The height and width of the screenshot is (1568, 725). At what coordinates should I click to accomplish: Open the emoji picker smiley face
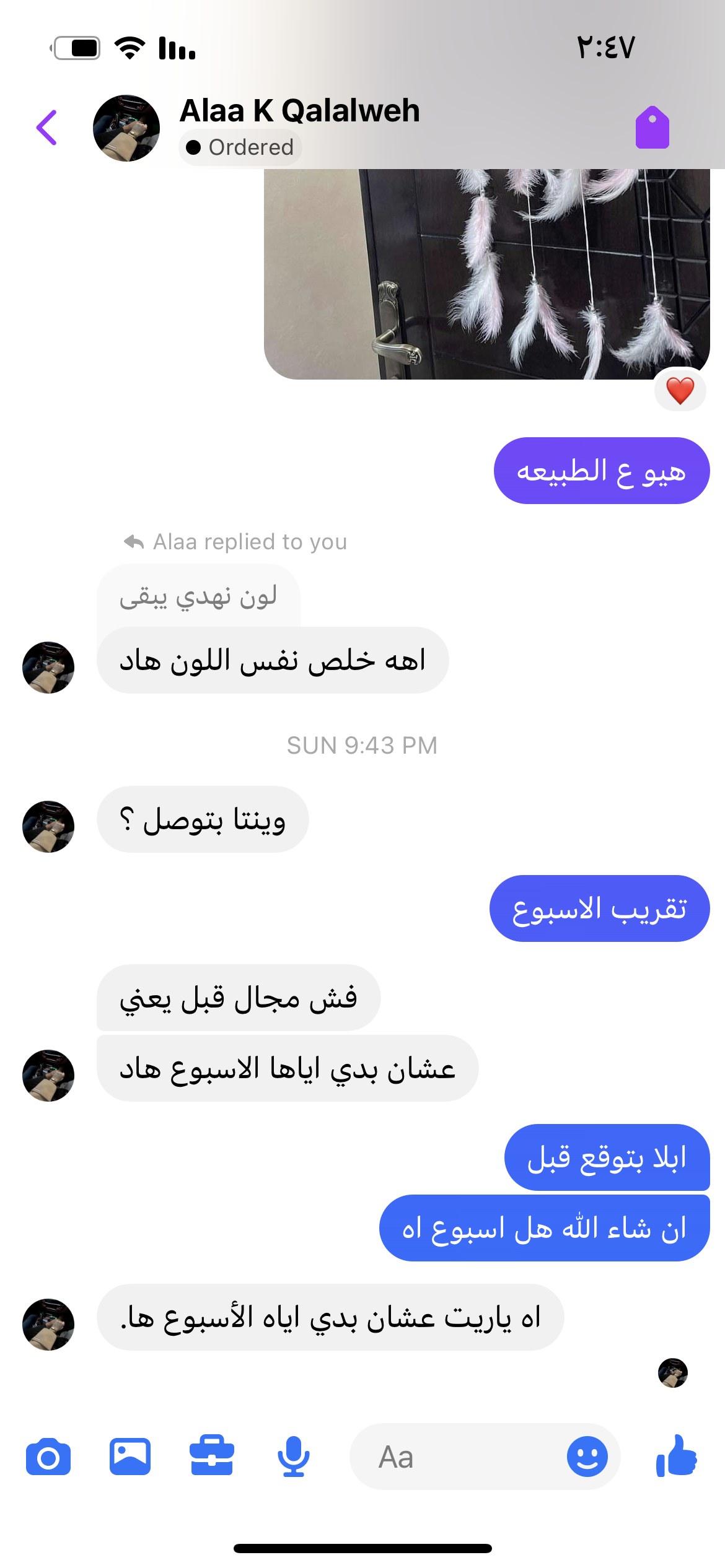pos(587,1457)
